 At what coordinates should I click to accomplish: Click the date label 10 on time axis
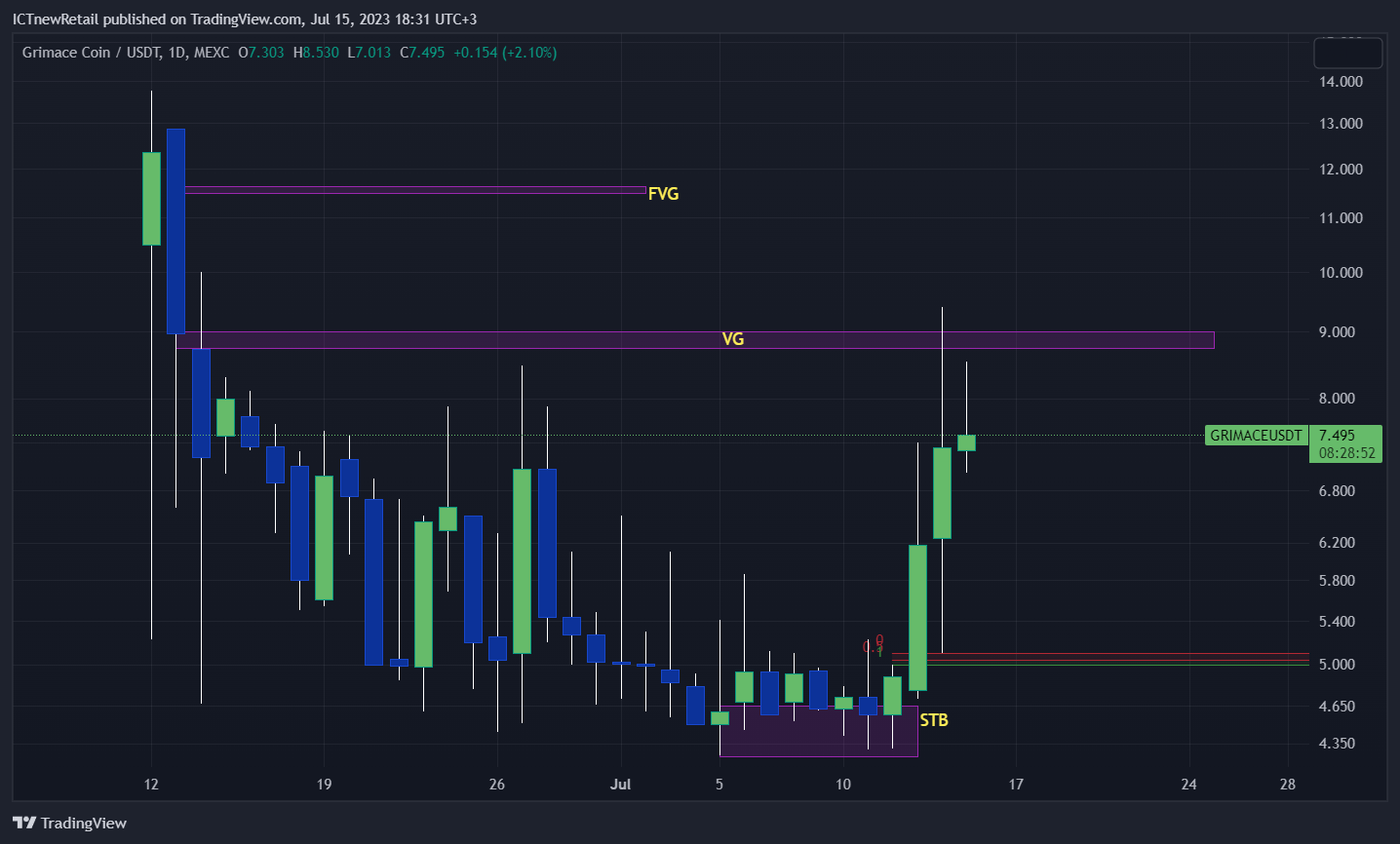[843, 785]
